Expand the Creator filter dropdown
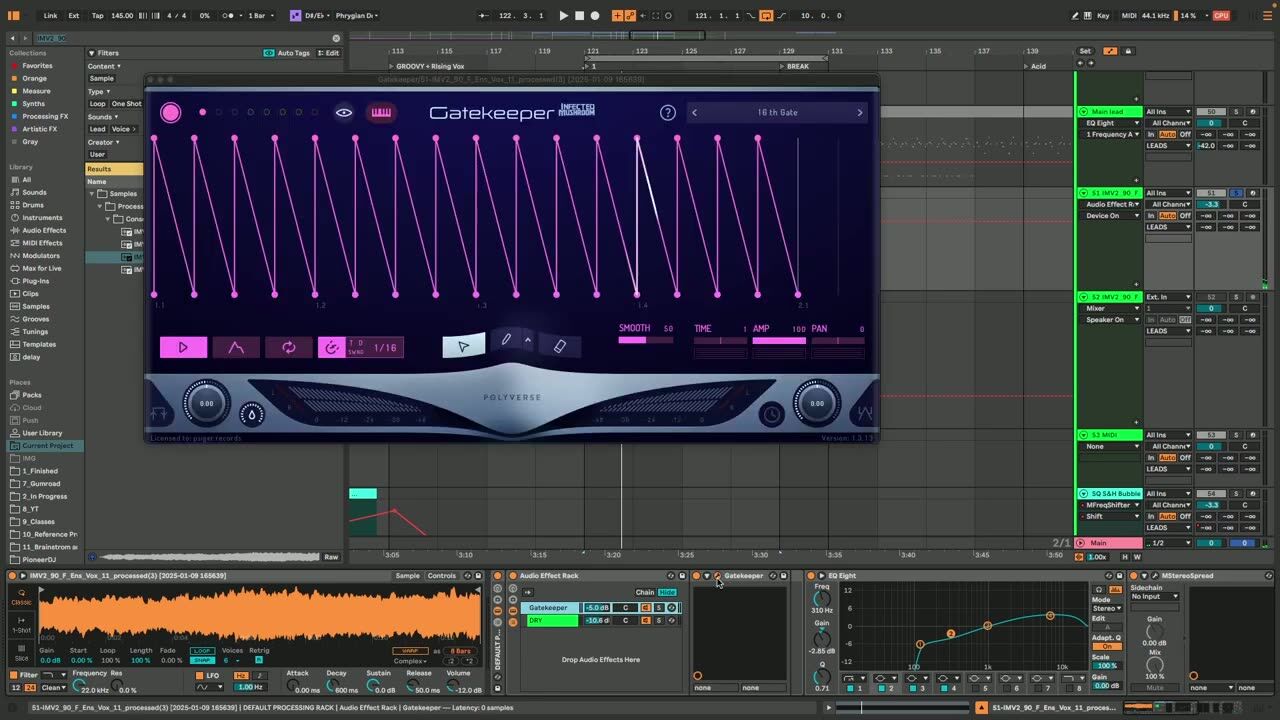Screen dimensions: 1280x720 click(104, 142)
